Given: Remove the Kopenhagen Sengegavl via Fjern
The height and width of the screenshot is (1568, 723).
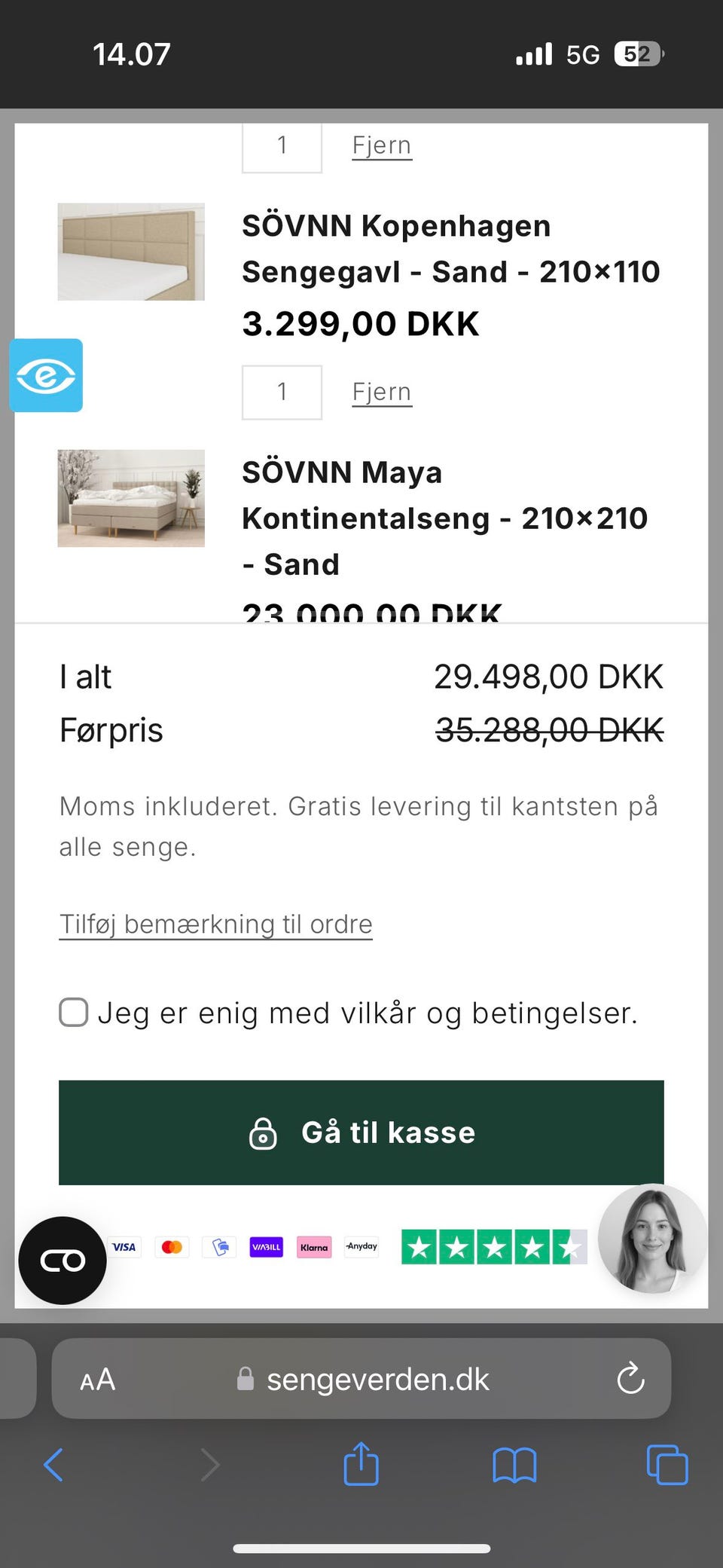Looking at the screenshot, I should coord(382,392).
